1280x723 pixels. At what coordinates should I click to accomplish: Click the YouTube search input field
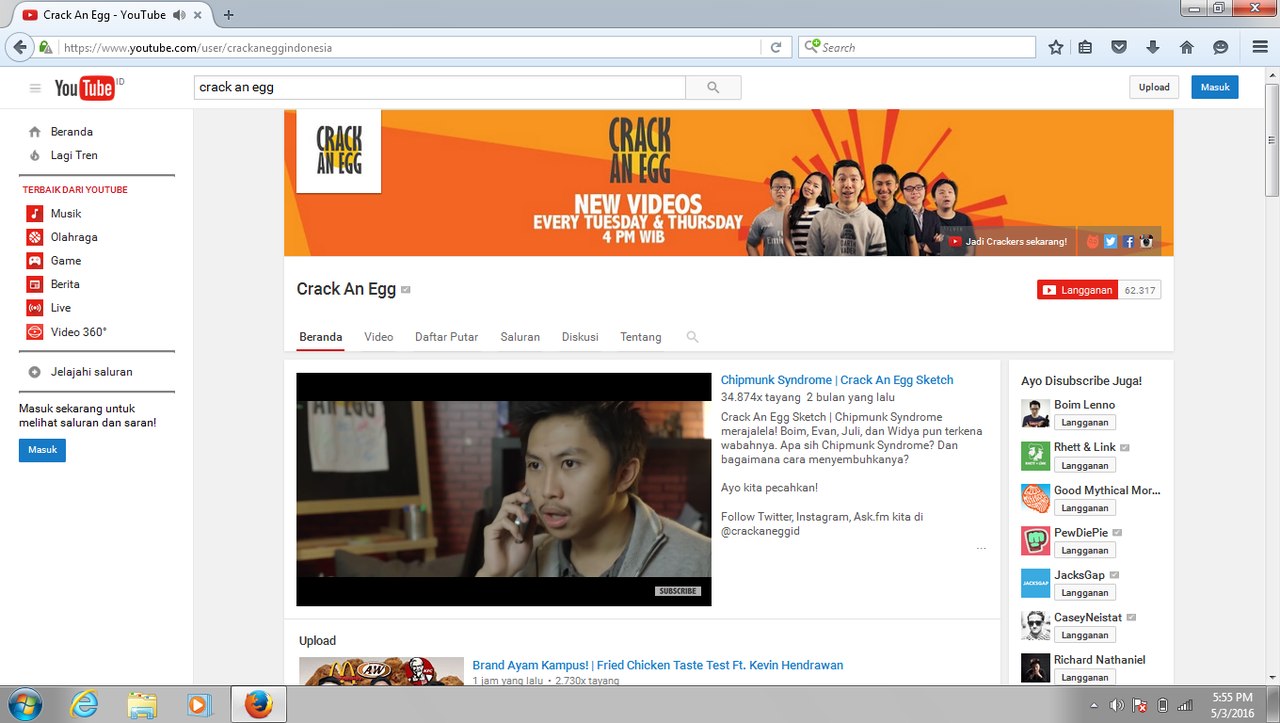(x=440, y=87)
